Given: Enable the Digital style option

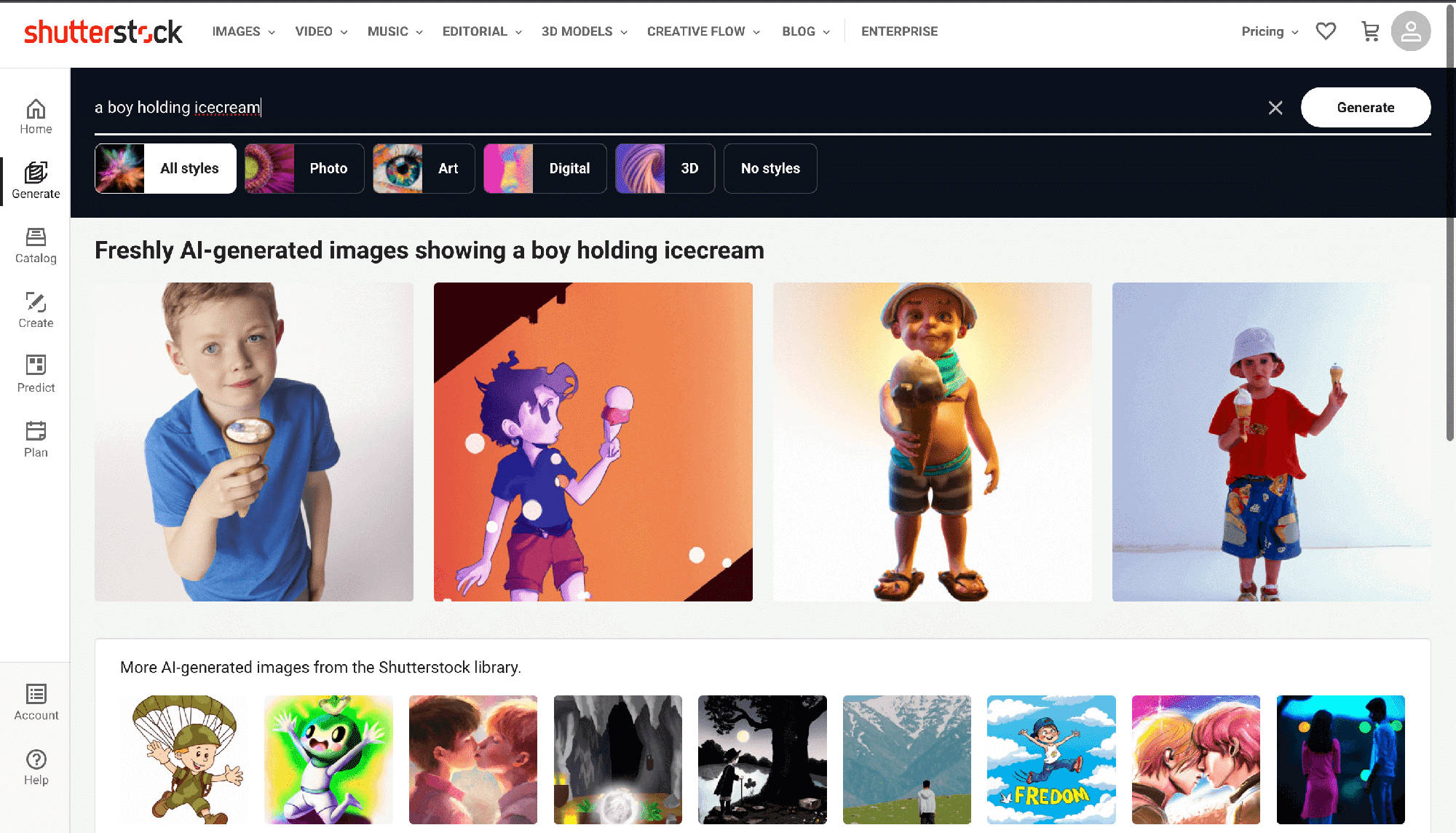Looking at the screenshot, I should [569, 168].
